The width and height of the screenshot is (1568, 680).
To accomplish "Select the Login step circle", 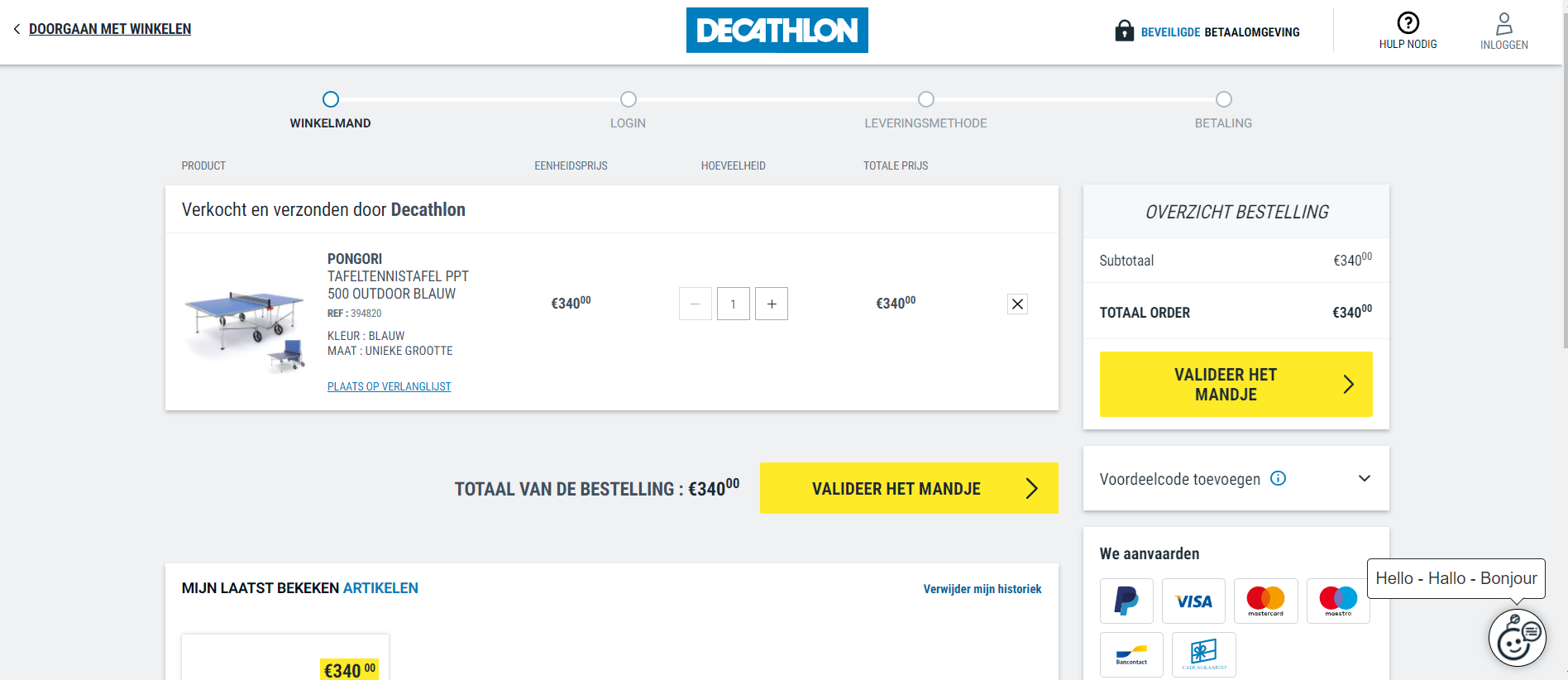I will 629,99.
